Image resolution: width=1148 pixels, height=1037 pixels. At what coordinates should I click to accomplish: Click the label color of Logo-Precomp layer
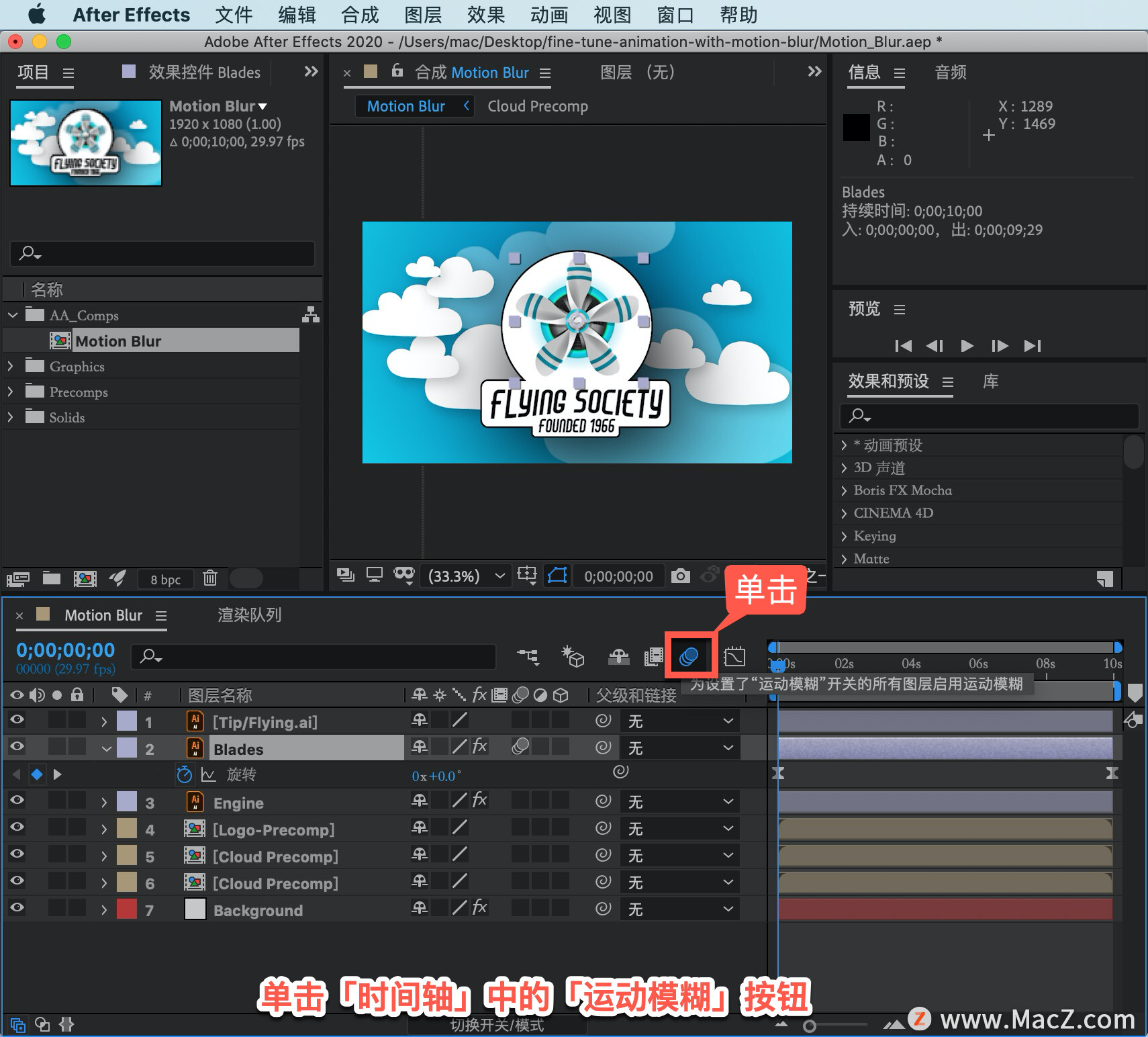(x=127, y=828)
